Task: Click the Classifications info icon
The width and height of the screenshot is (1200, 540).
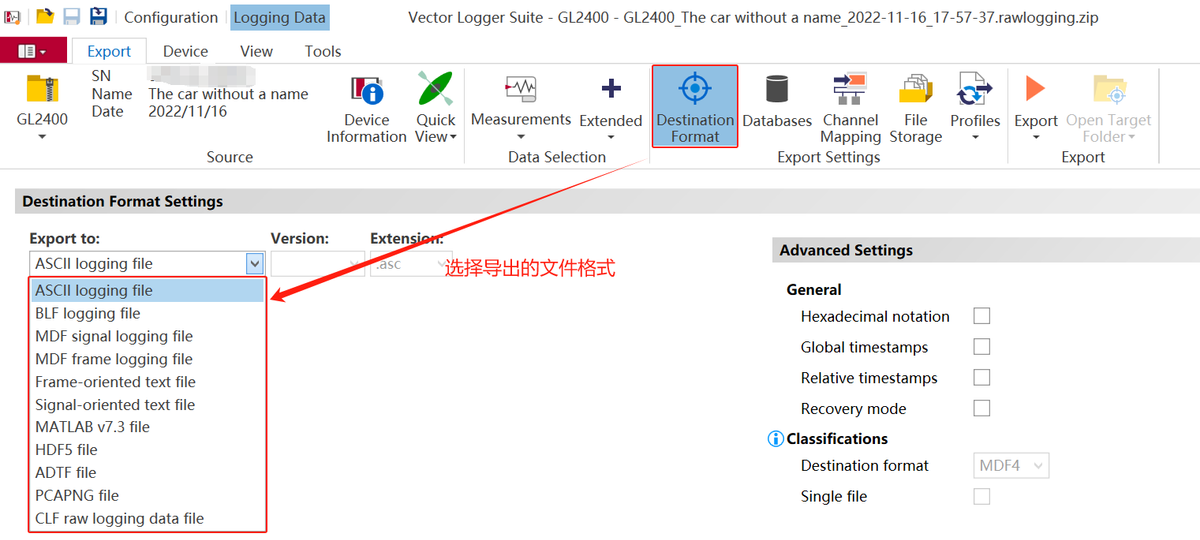Action: coord(775,439)
